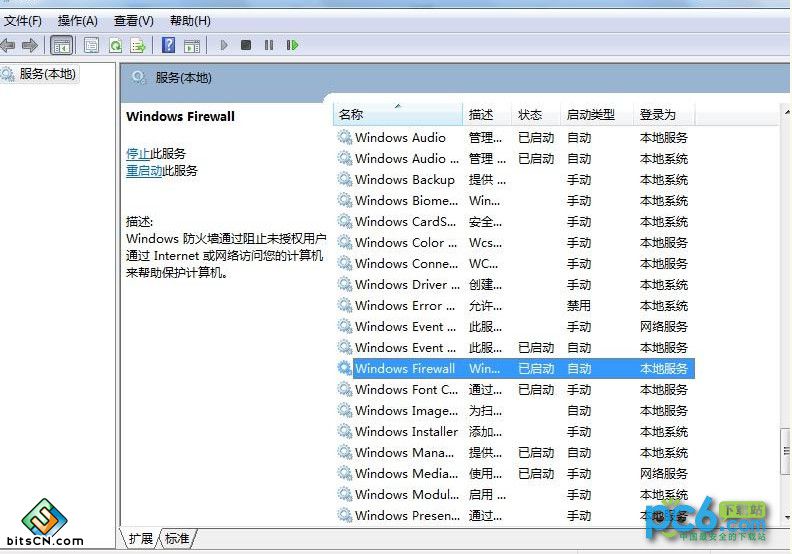Sort by the 状态 column header
The image size is (792, 554).
coord(535,115)
